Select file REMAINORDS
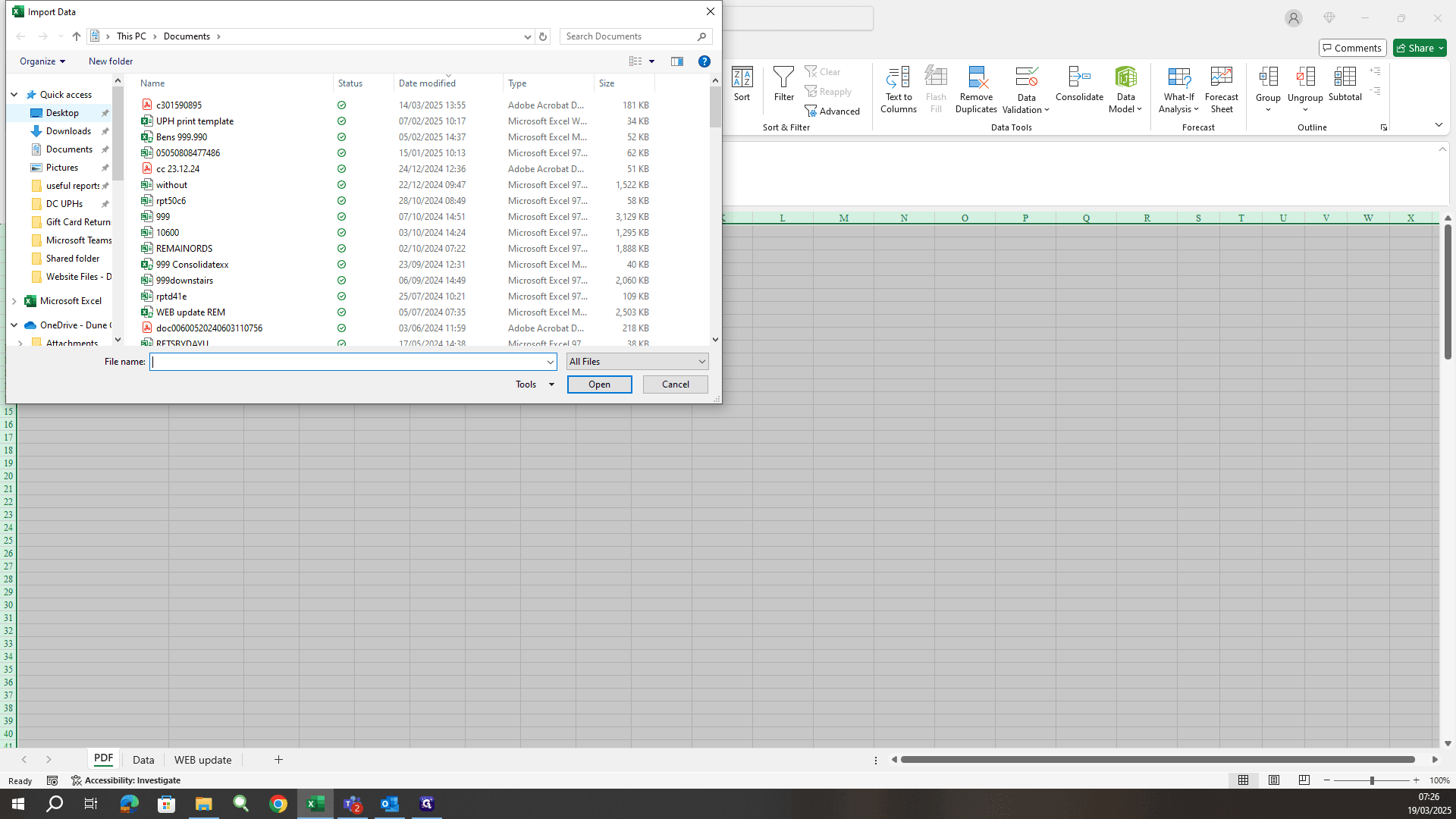The image size is (1456, 819). tap(184, 249)
